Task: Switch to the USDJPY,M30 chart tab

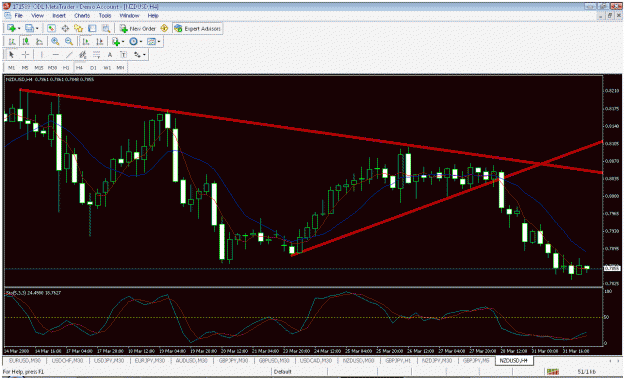Action: [x=109, y=360]
